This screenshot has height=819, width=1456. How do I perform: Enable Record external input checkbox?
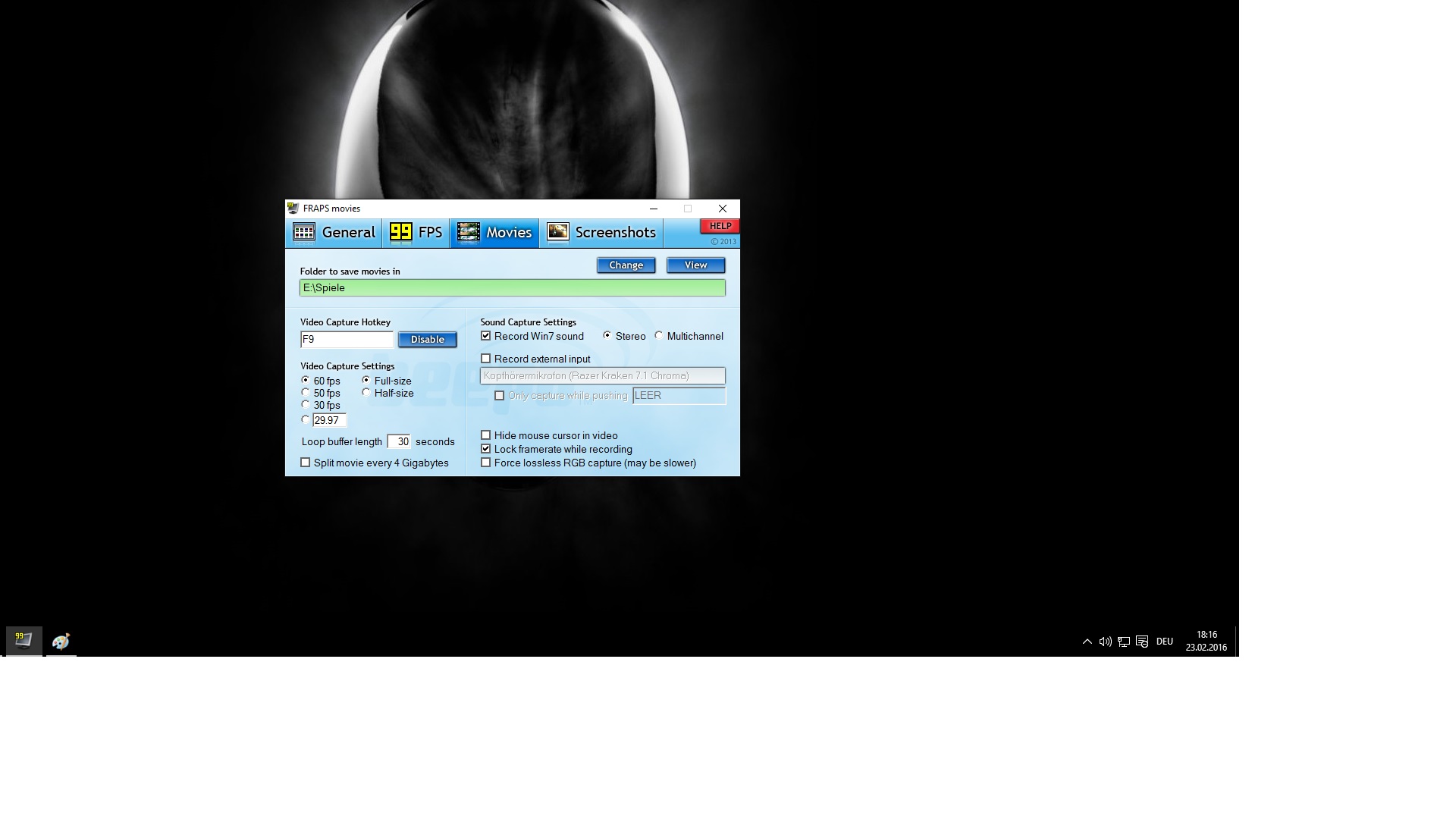486,359
